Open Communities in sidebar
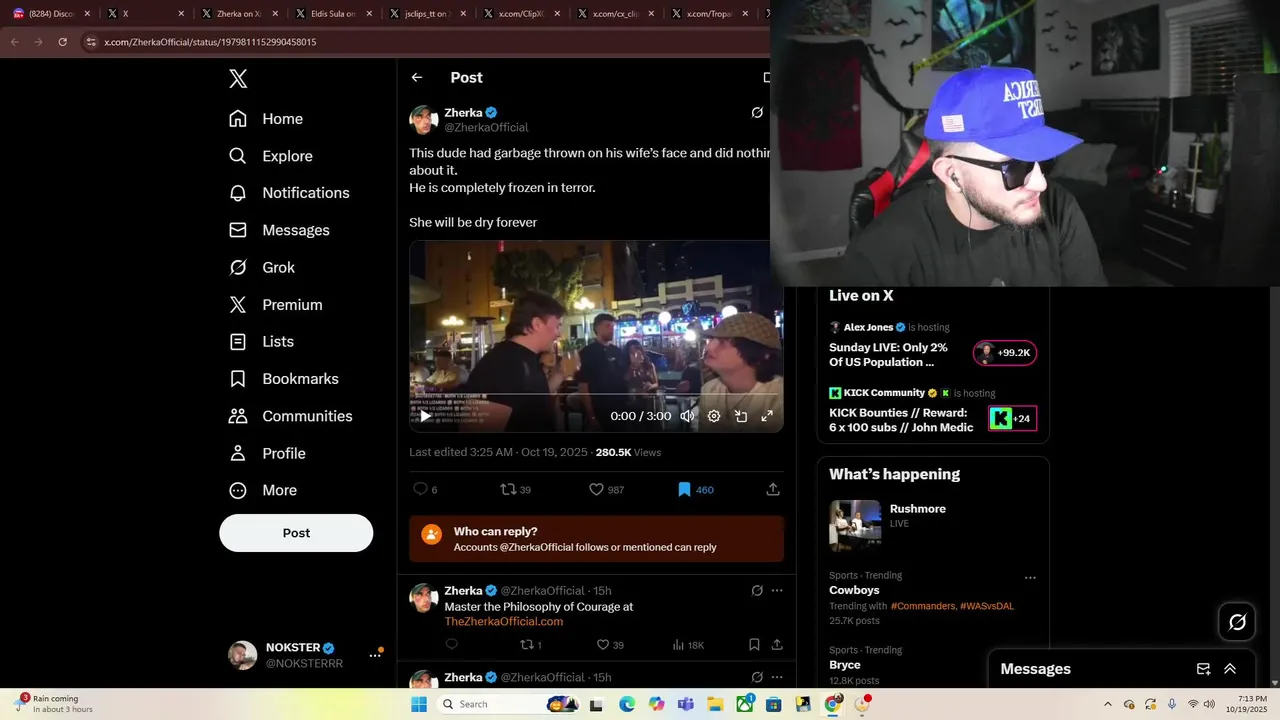Image resolution: width=1280 pixels, height=720 pixels. click(291, 416)
